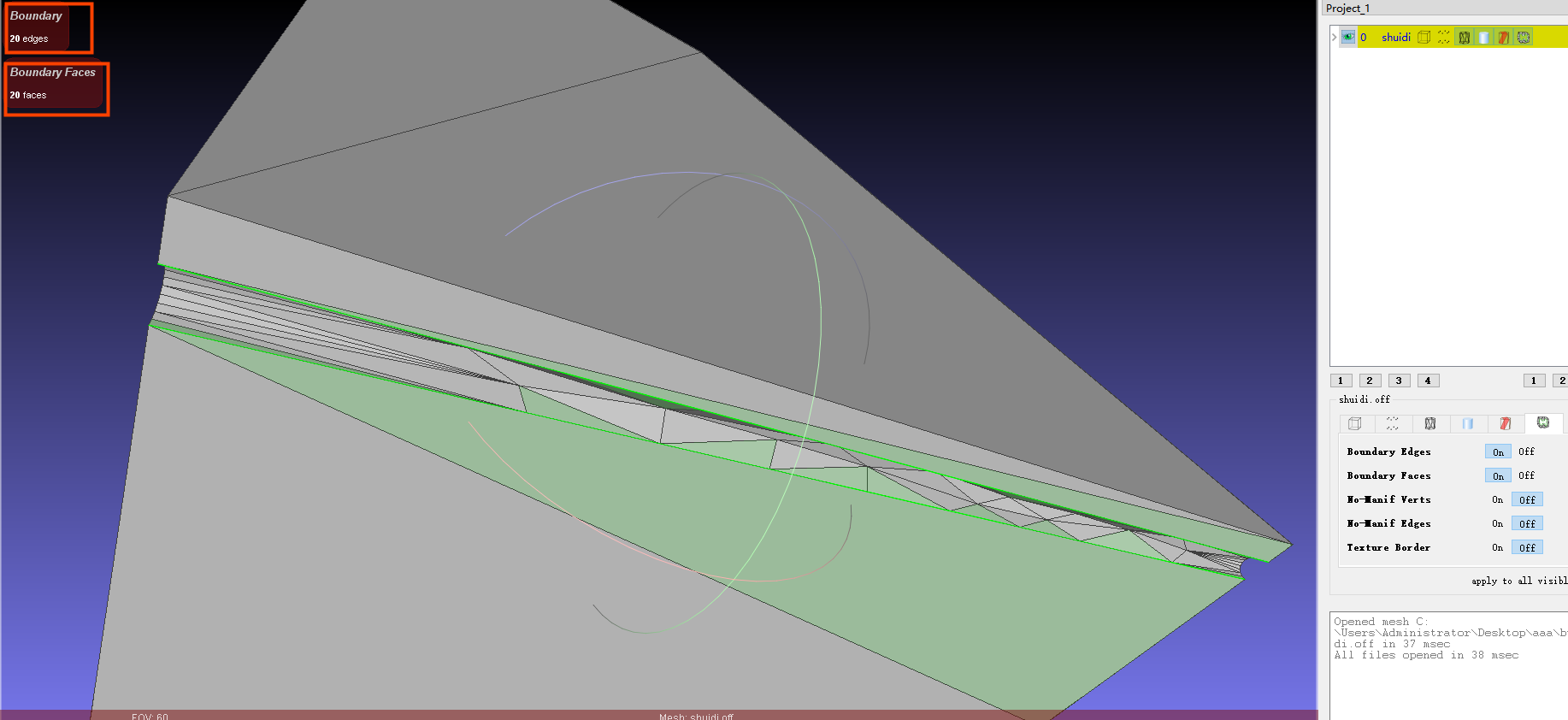The height and width of the screenshot is (720, 1568).
Task: Turn No-Manif Verts Off
Action: [x=1527, y=499]
